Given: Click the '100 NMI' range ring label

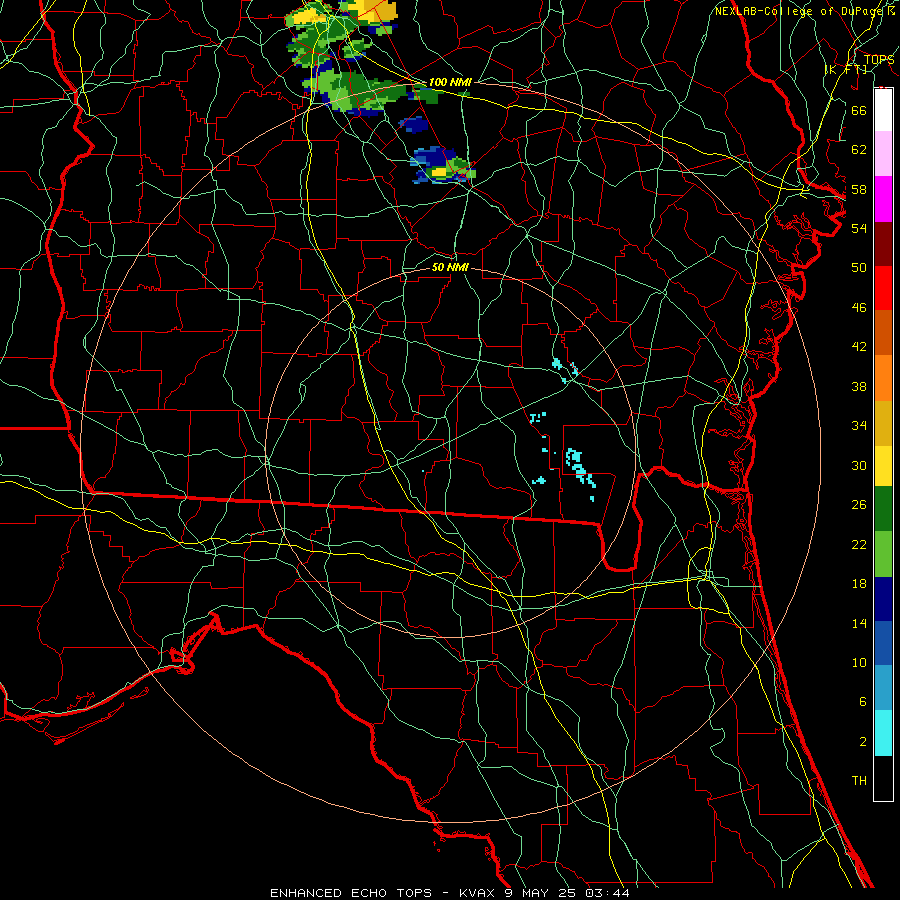Looking at the screenshot, I should 450,82.
